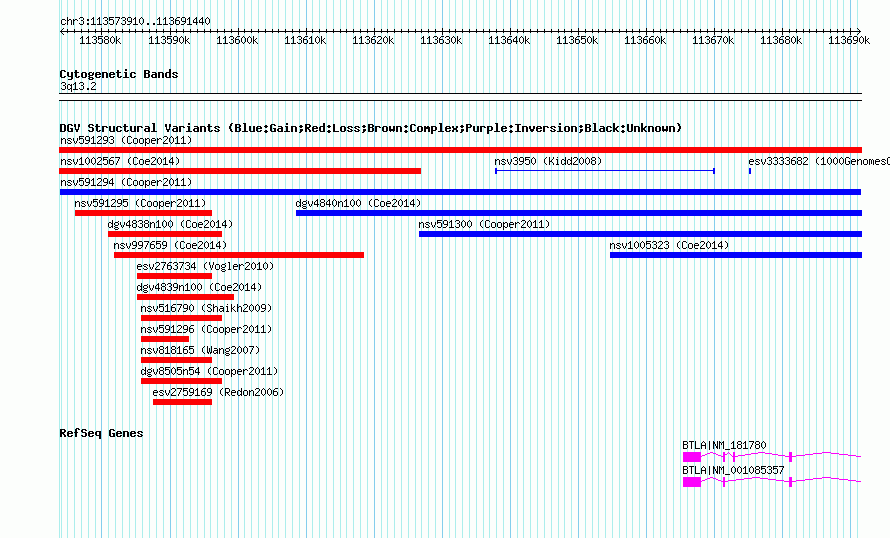
Task: Click the RefSeq Genes track title
Action: pos(101,433)
